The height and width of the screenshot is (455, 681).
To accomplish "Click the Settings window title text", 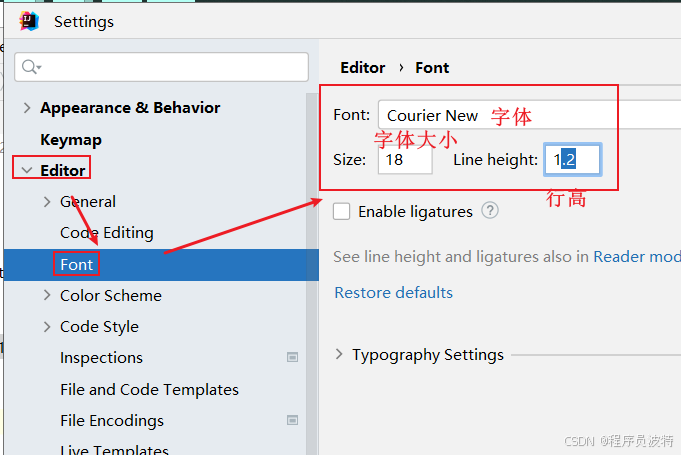I will click(x=84, y=22).
